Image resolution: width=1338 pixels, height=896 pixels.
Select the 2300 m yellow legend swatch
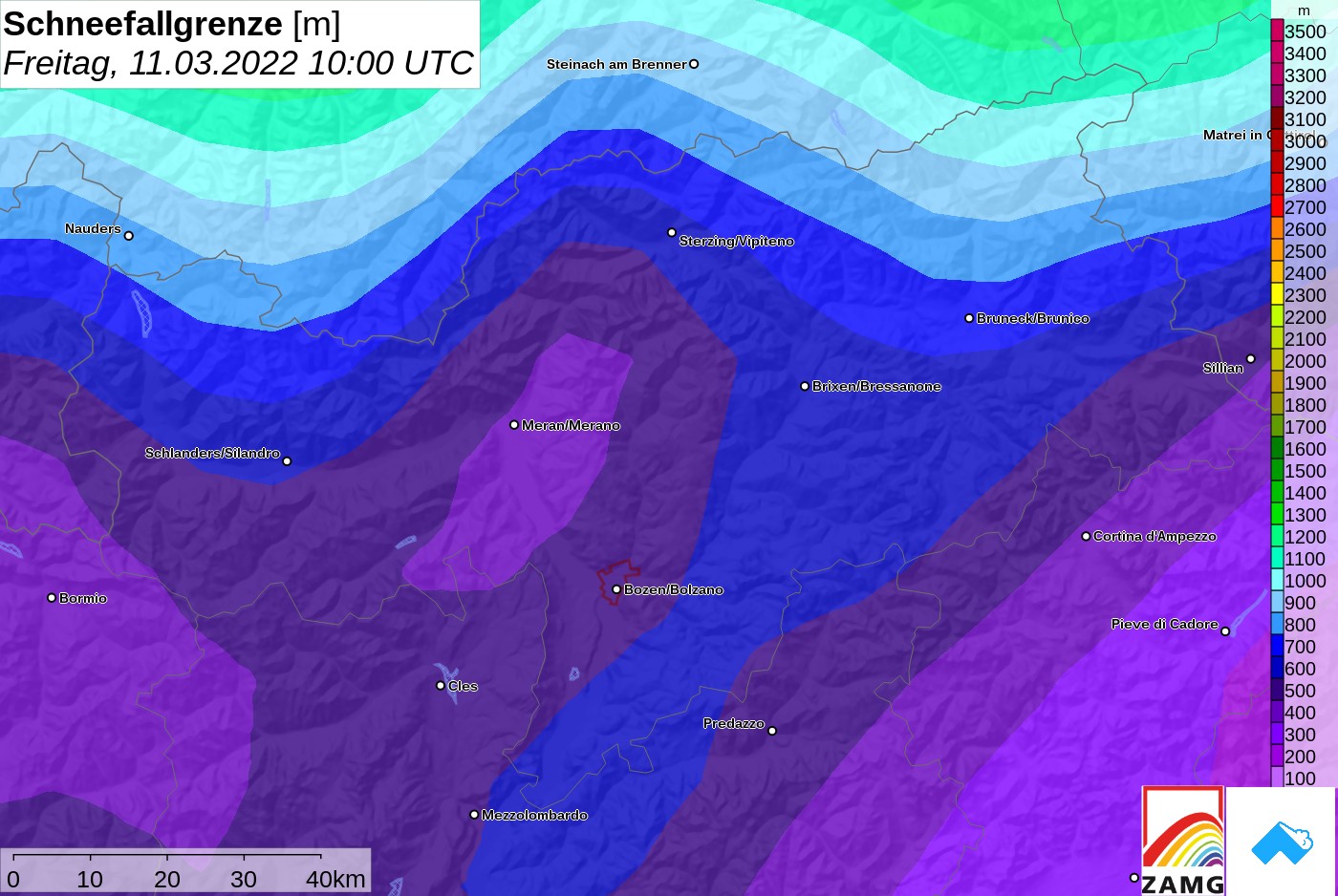point(1277,295)
